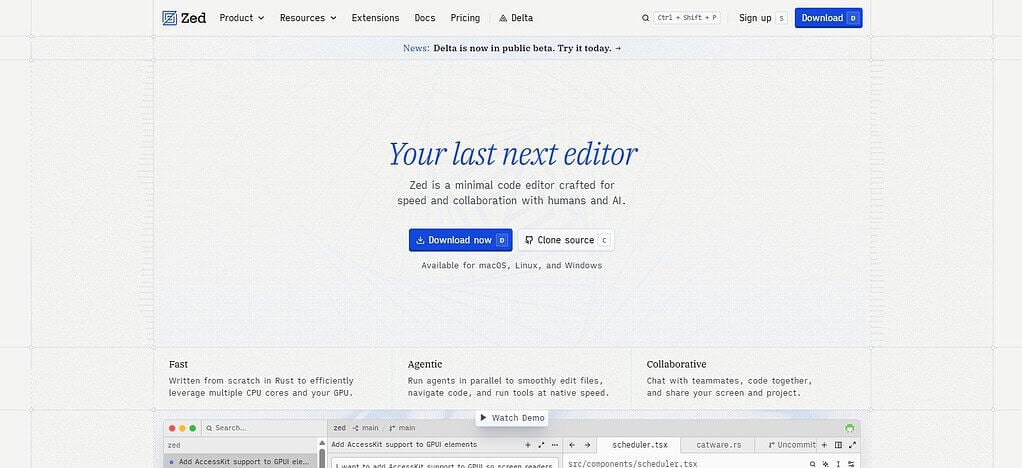Click the zed label in the preview sidebar
The height and width of the screenshot is (468, 1022).
pos(174,445)
